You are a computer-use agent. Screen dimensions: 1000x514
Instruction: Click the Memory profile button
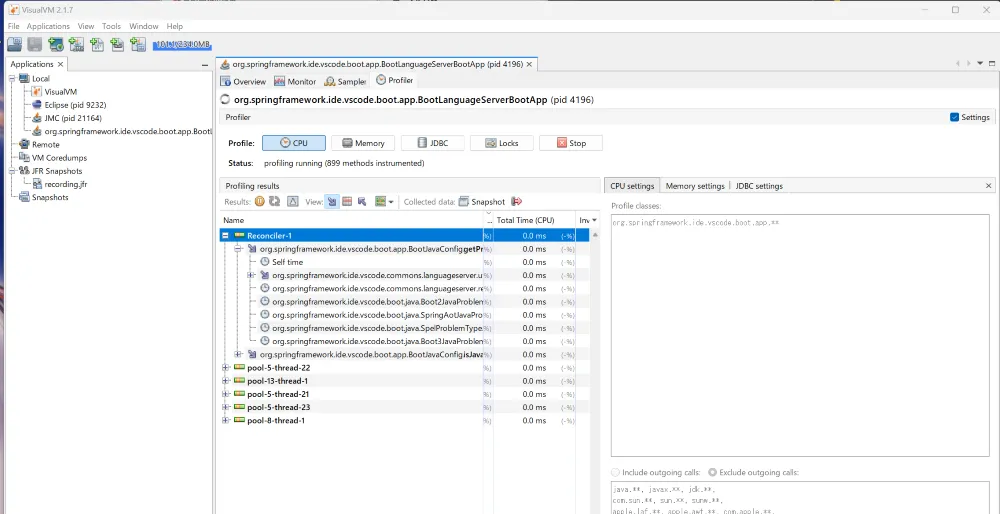point(363,143)
